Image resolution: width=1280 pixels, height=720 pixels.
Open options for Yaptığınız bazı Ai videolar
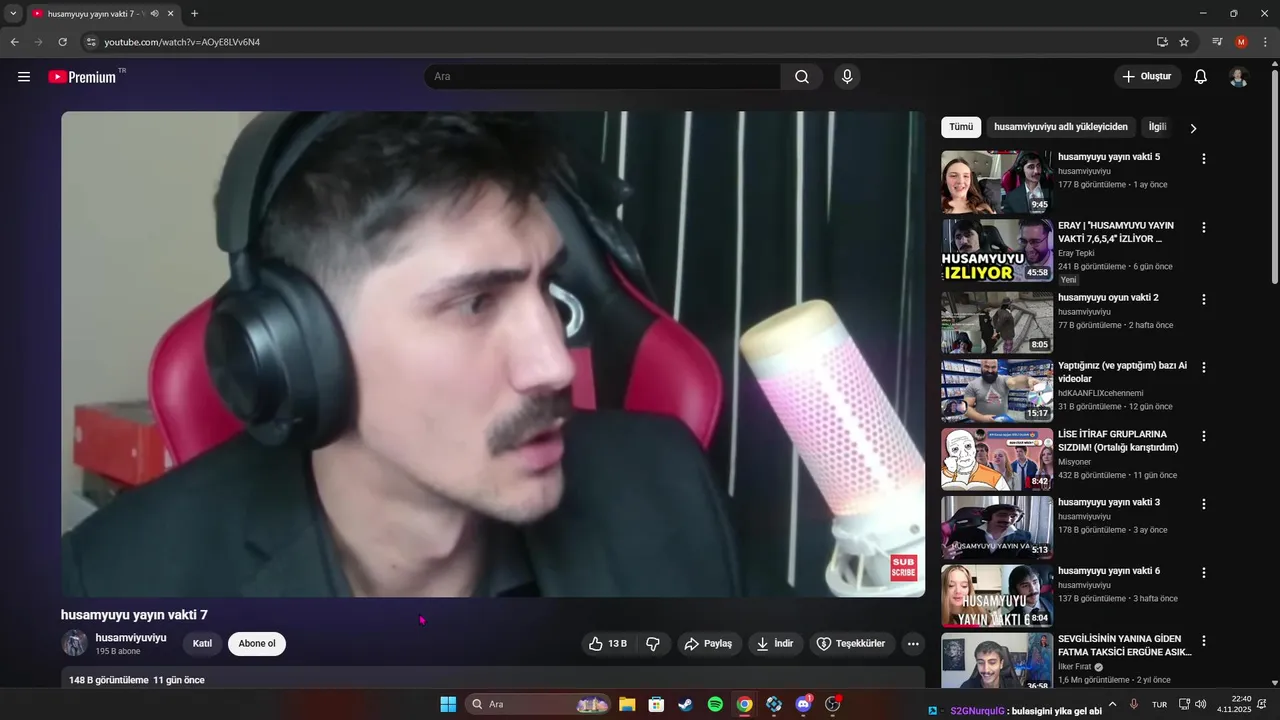[1204, 367]
